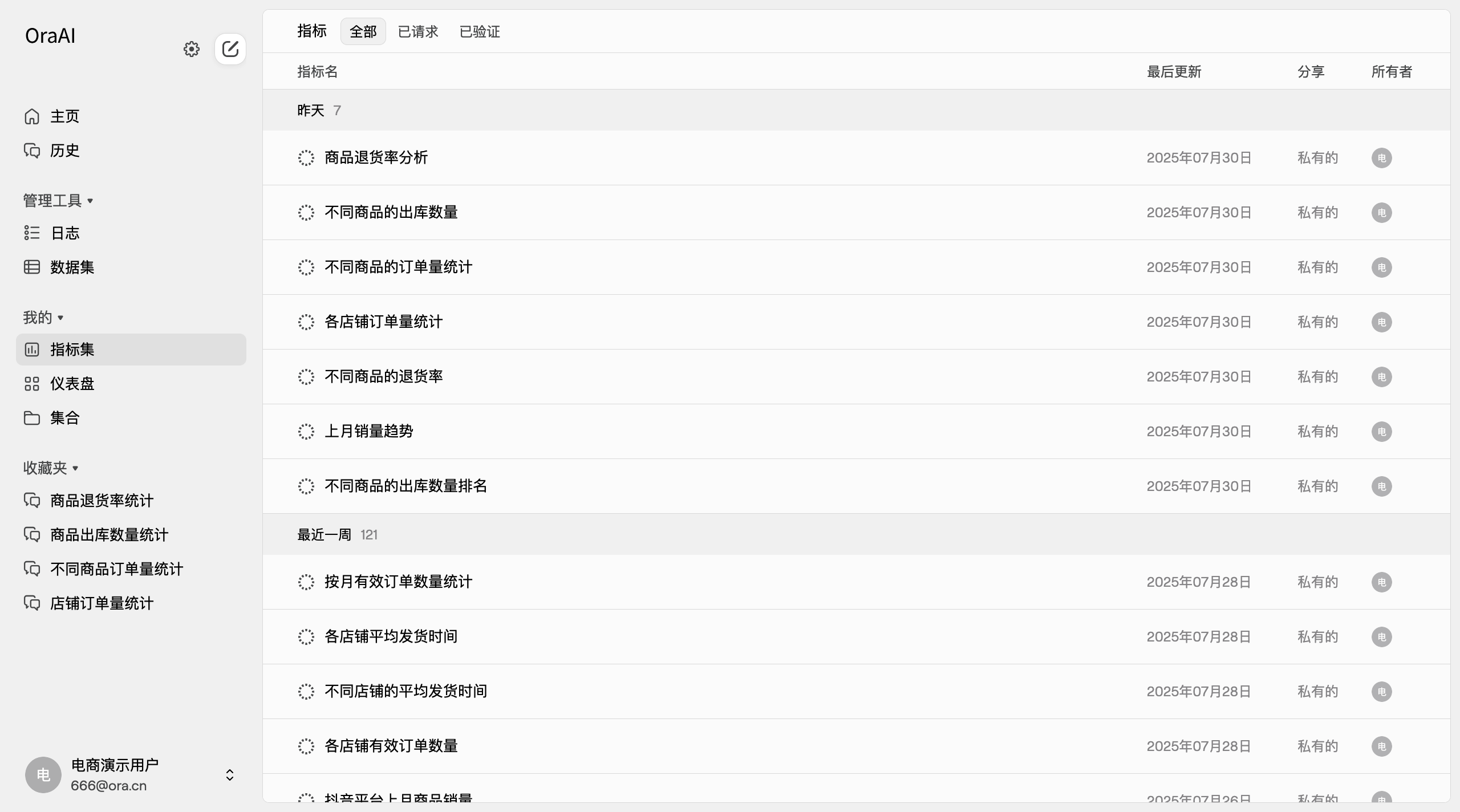The width and height of the screenshot is (1460, 812).
Task: Open the 商品退货率分析 metric
Action: tap(376, 158)
